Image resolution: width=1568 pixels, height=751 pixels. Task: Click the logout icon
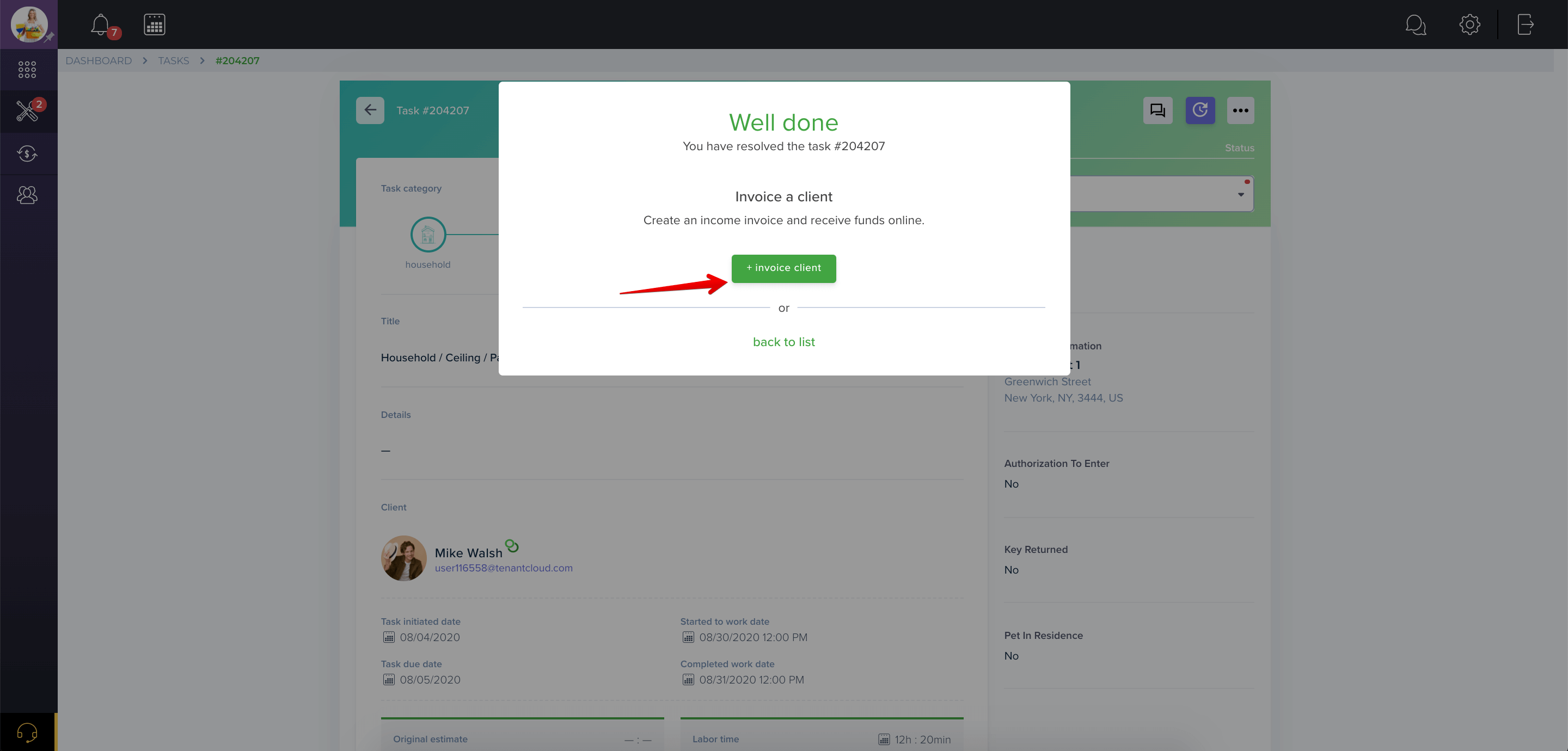pyautogui.click(x=1526, y=24)
